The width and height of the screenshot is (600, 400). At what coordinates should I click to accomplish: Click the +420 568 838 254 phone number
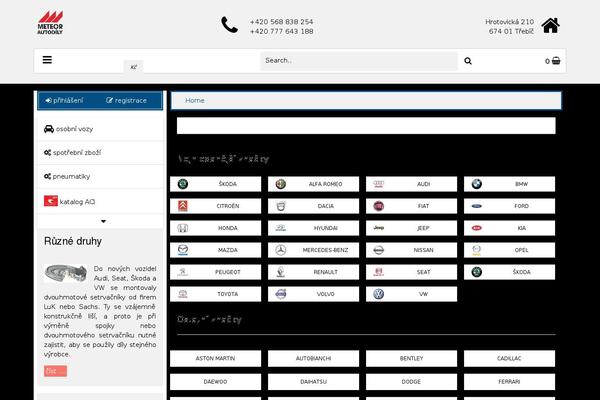click(281, 22)
